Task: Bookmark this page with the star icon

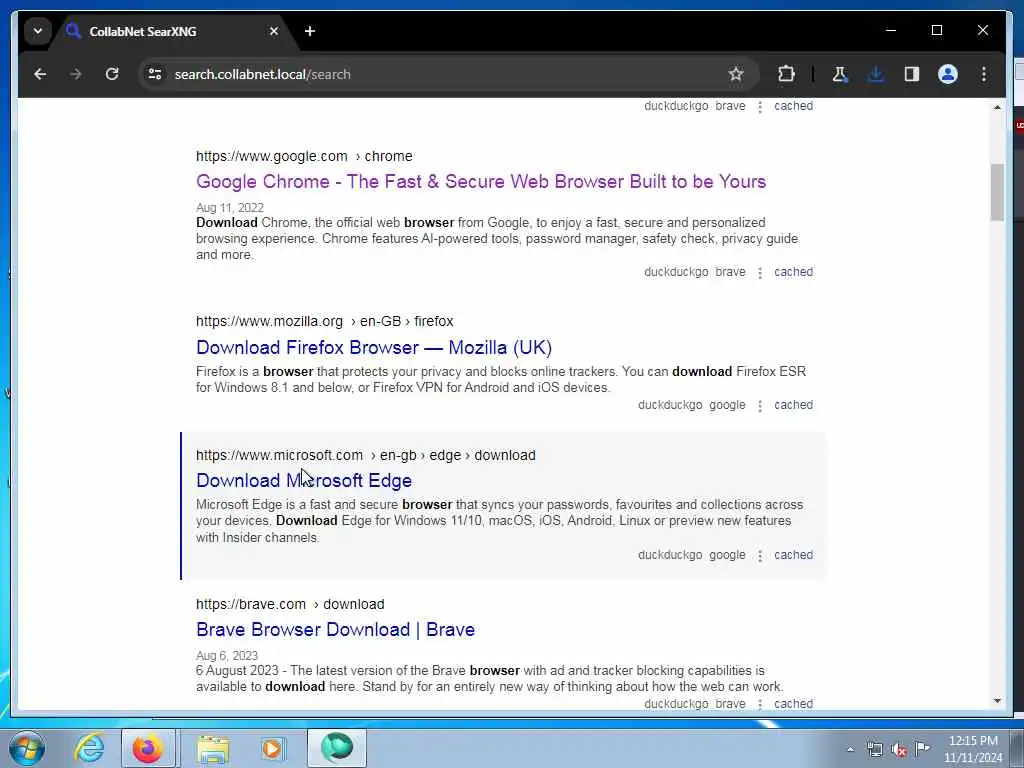Action: pyautogui.click(x=736, y=74)
